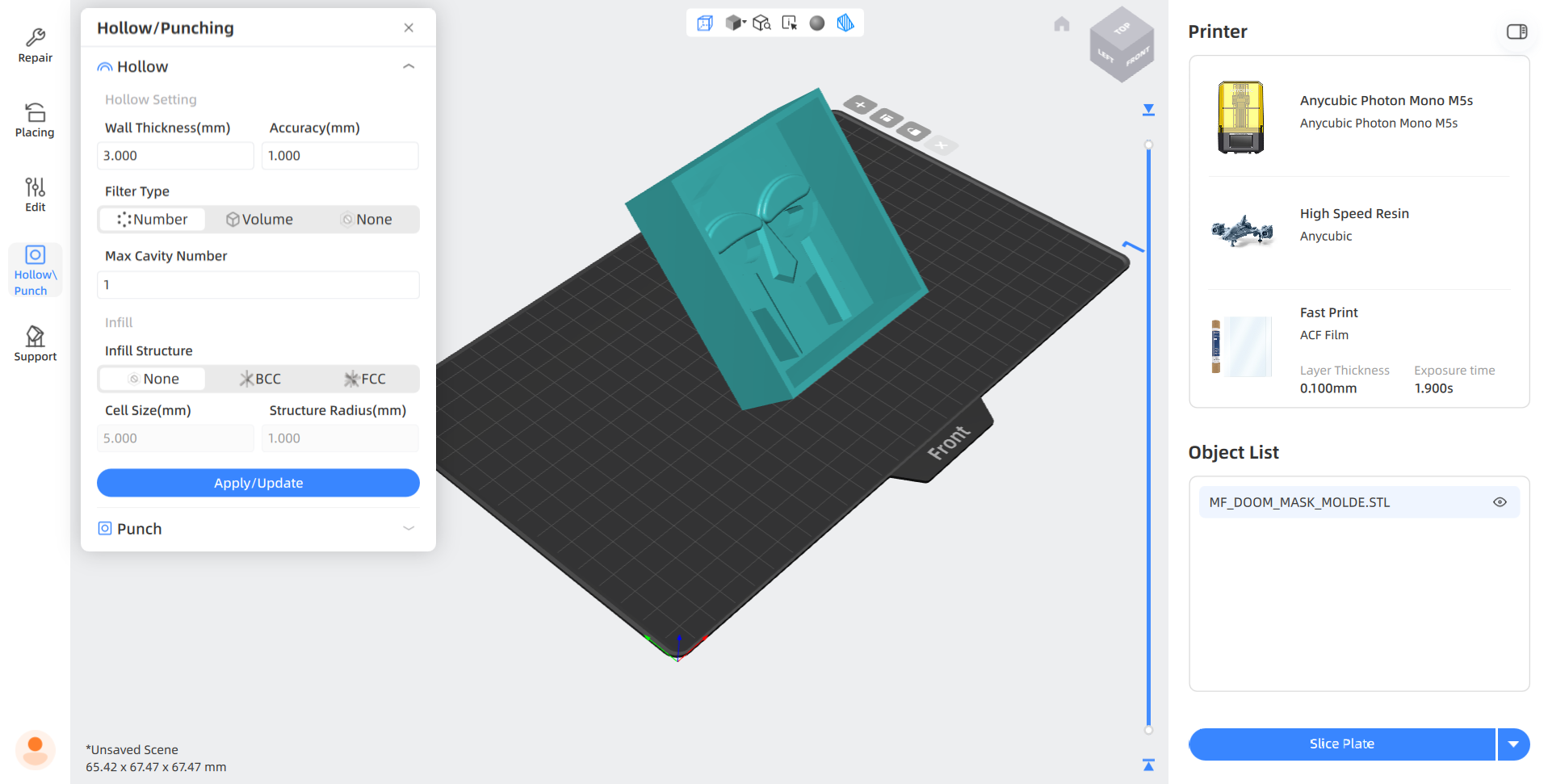Click the FRONT face of view cube
Screen dimensions: 1548x784
1138,57
